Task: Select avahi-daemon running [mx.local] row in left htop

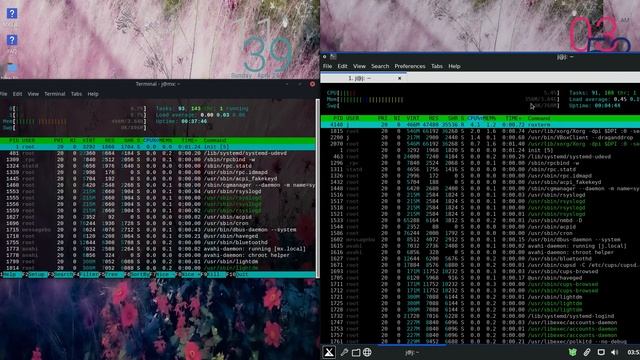Action: coord(158,249)
